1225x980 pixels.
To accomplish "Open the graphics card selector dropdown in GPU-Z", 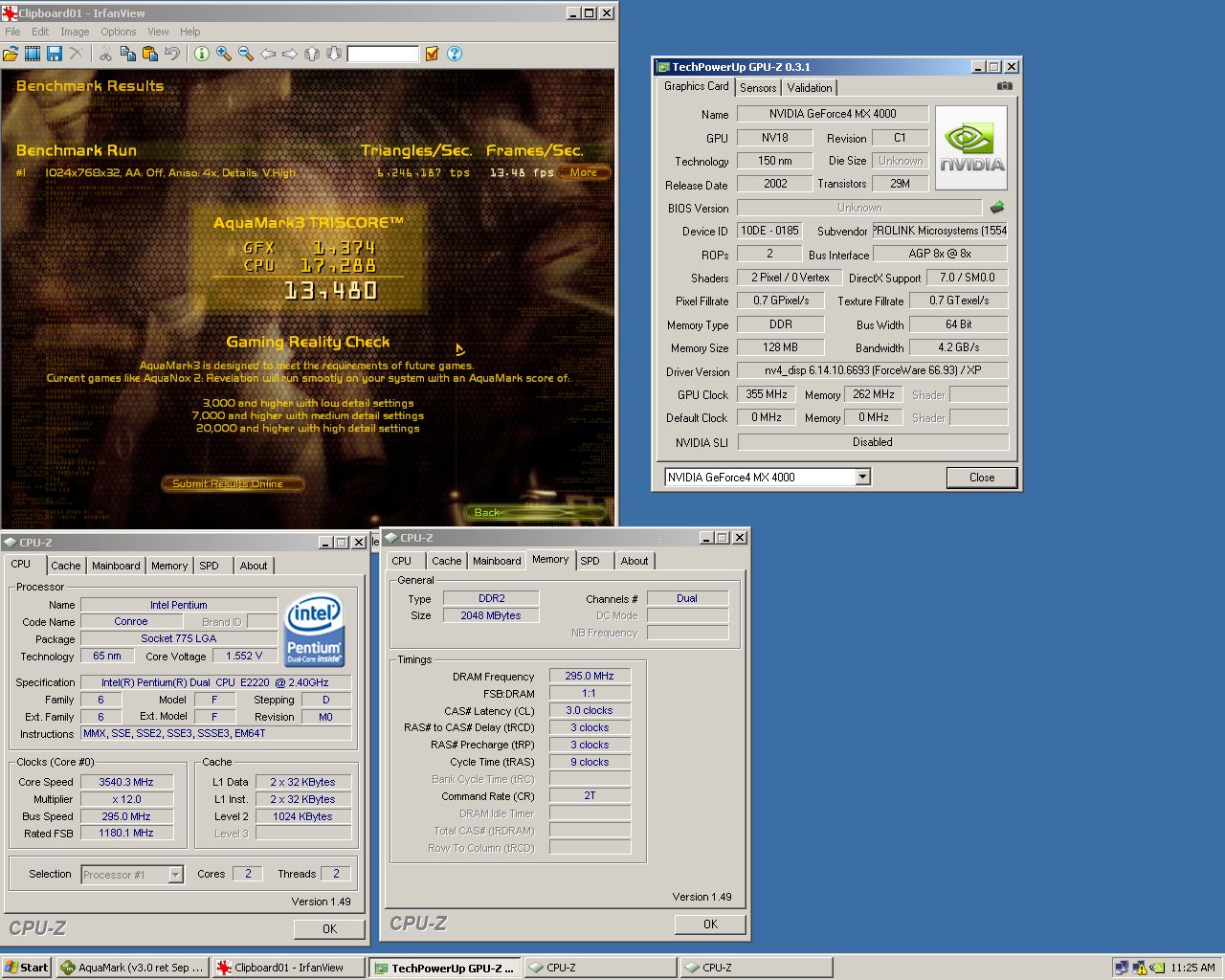I will coord(862,477).
